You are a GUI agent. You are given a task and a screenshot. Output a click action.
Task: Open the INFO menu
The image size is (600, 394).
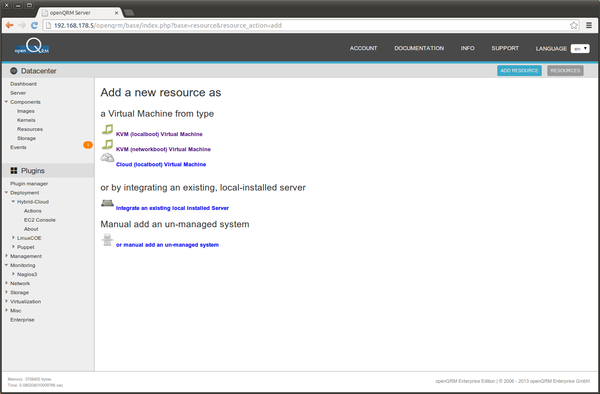point(468,48)
